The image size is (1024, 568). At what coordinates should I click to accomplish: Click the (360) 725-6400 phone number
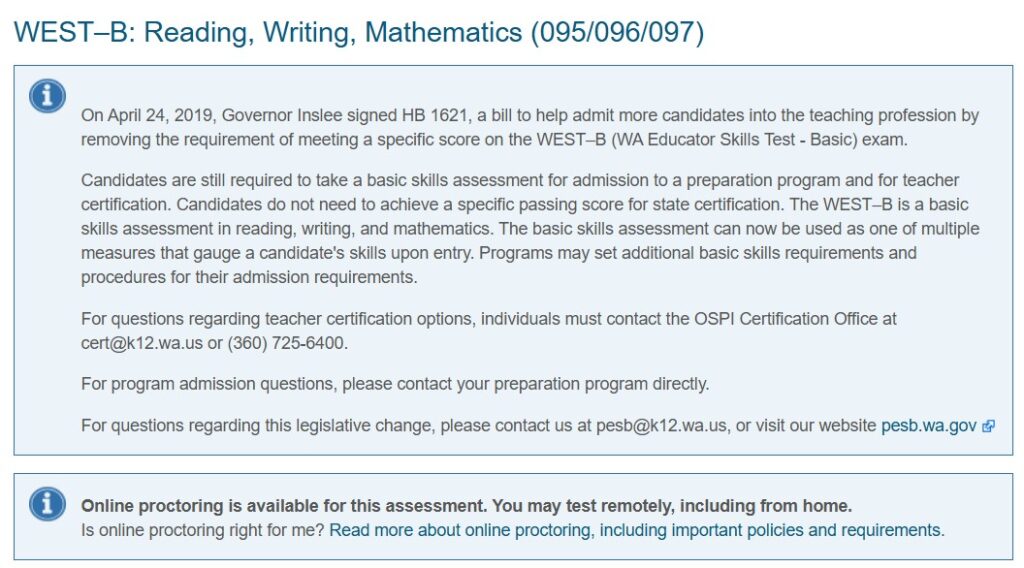[x=285, y=343]
